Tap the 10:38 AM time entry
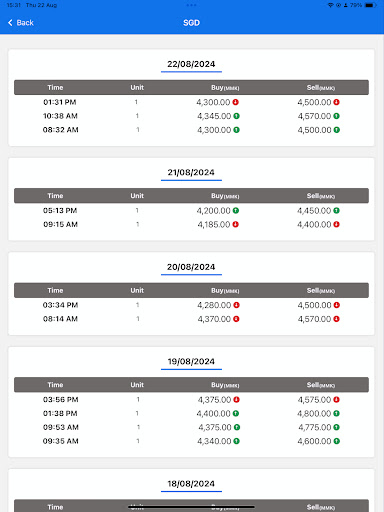 [x=60, y=116]
